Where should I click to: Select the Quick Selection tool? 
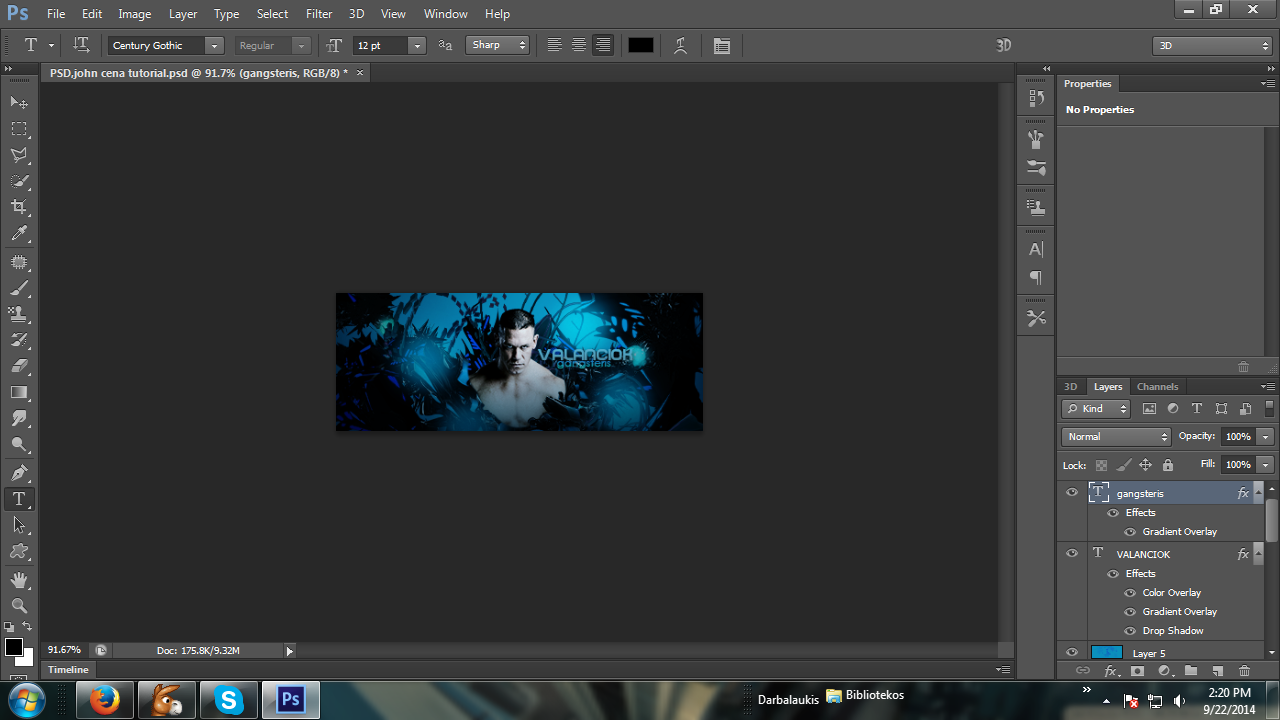tap(19, 181)
